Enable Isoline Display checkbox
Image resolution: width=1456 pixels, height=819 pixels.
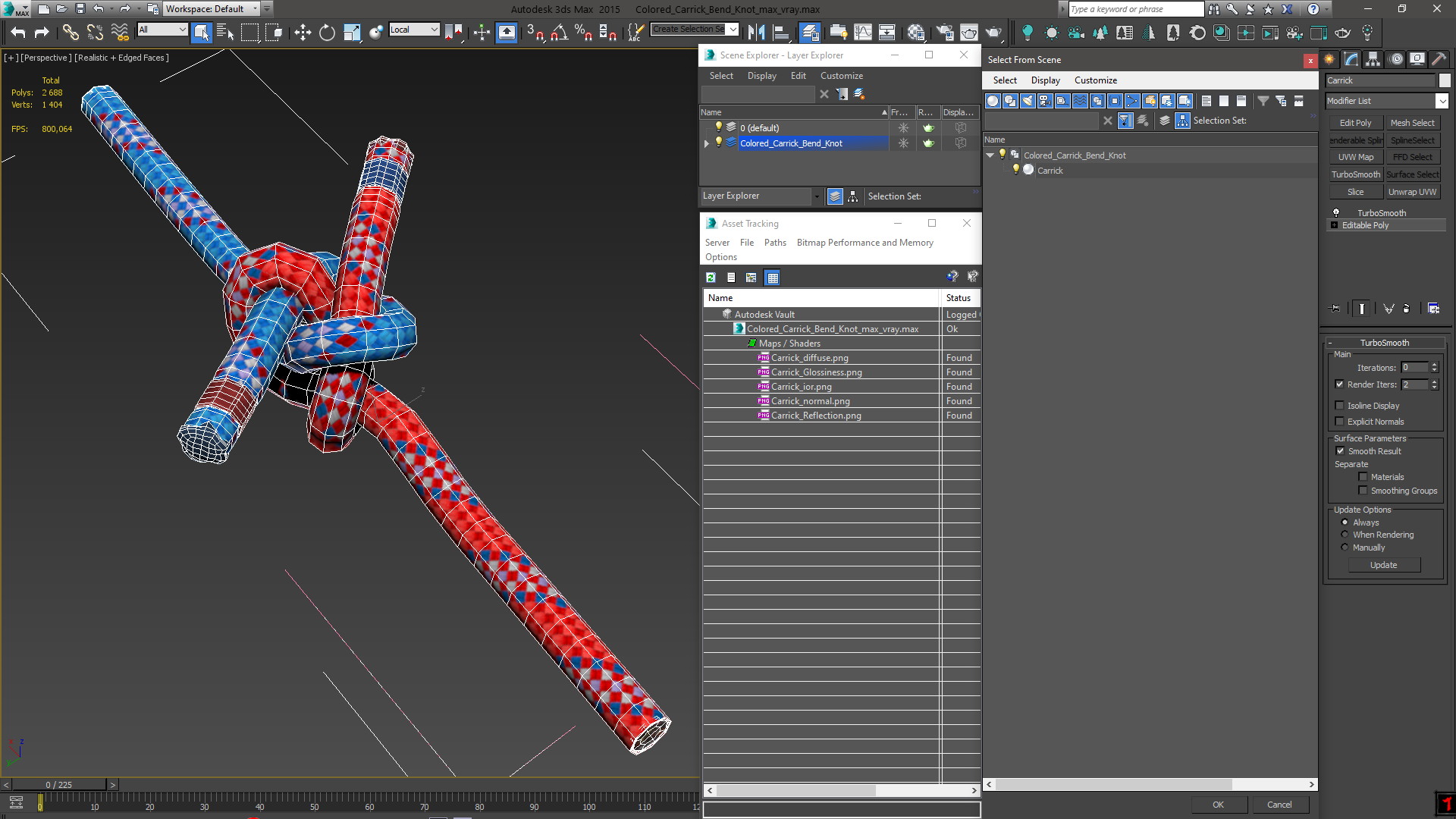tap(1339, 406)
